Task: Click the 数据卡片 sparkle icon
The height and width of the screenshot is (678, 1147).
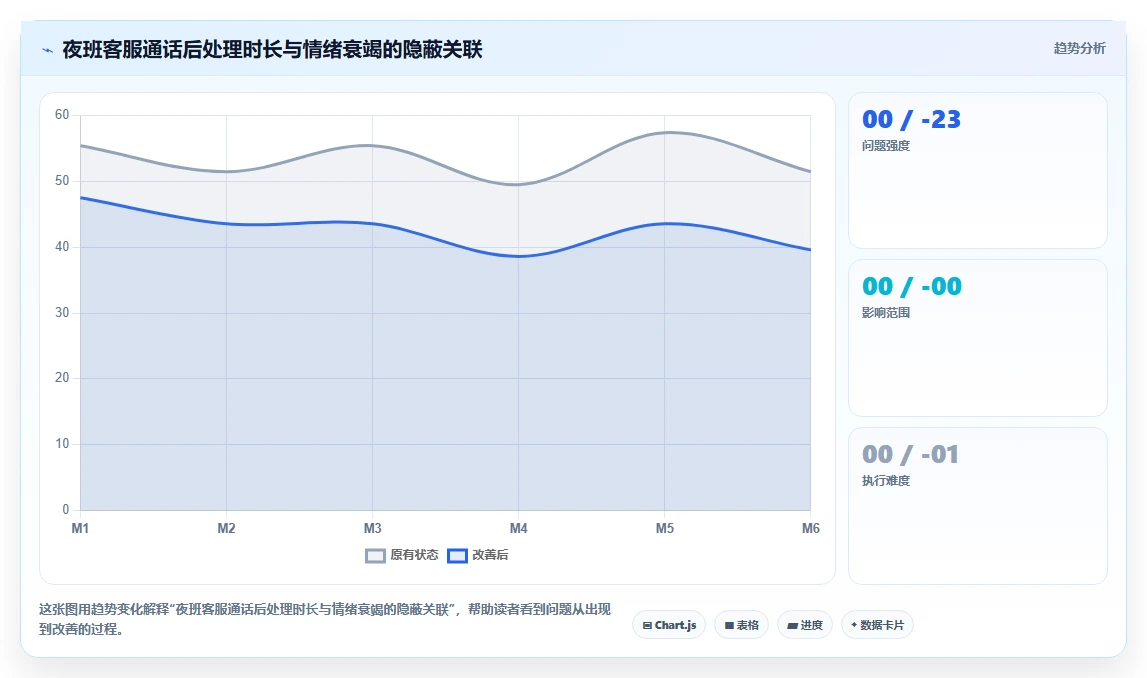Action: pyautogui.click(x=854, y=625)
